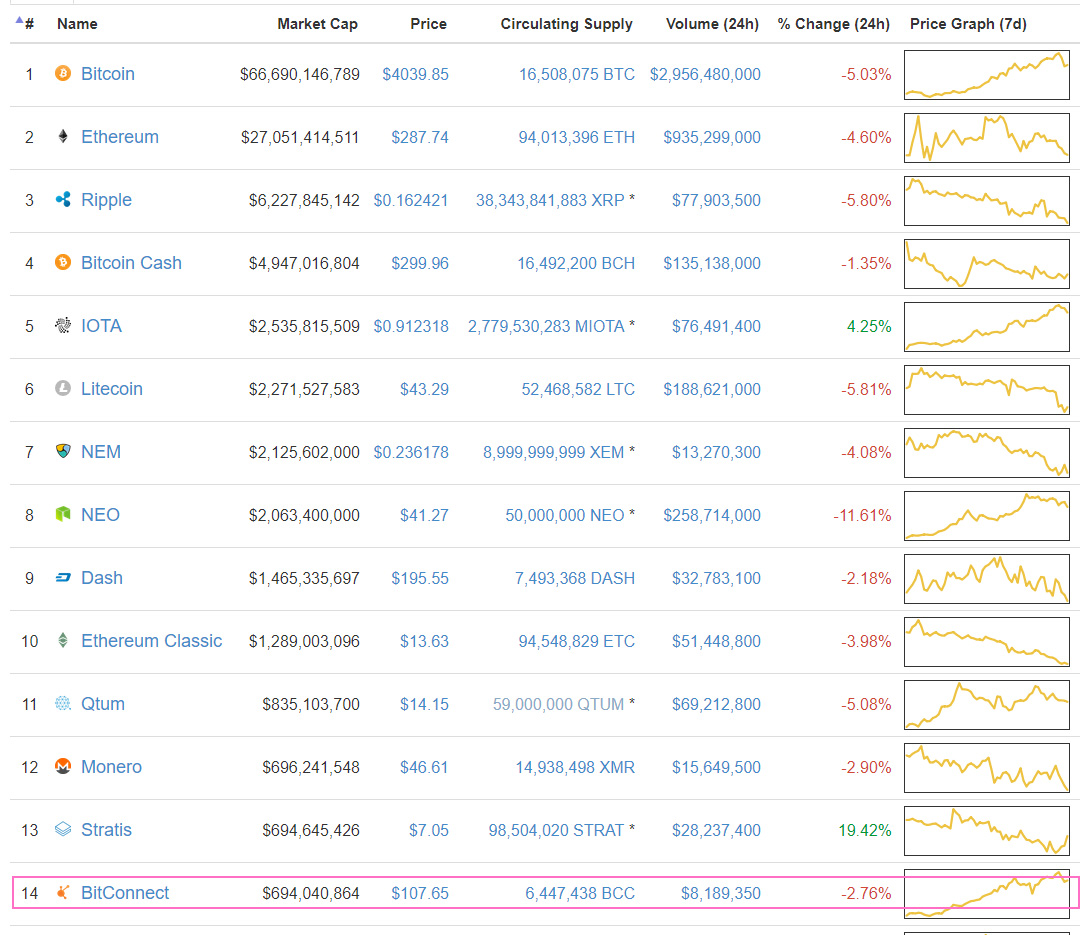Sort table by Market Cap header
This screenshot has width=1092, height=935.
click(317, 24)
